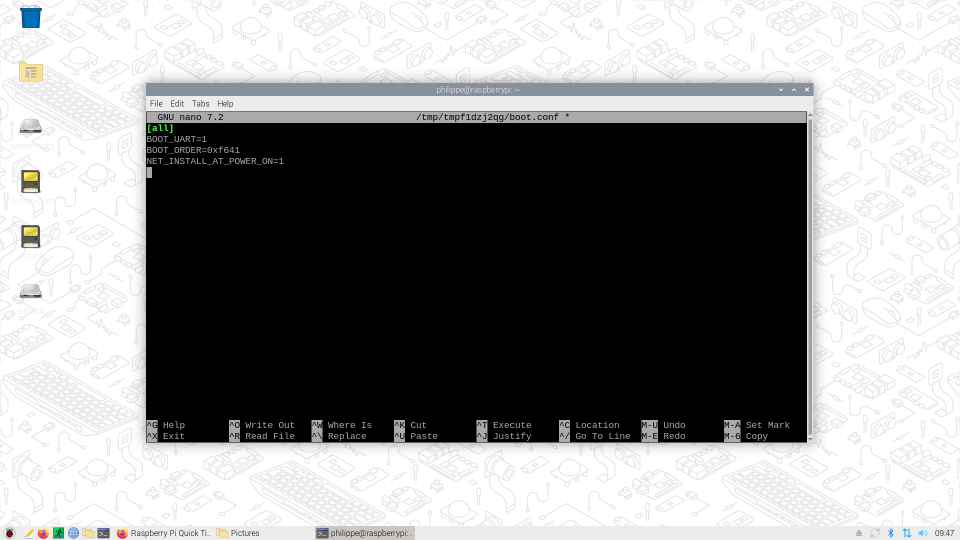The width and height of the screenshot is (960, 540).
Task: Click the ^T Execute shortcut label
Action: click(x=504, y=425)
